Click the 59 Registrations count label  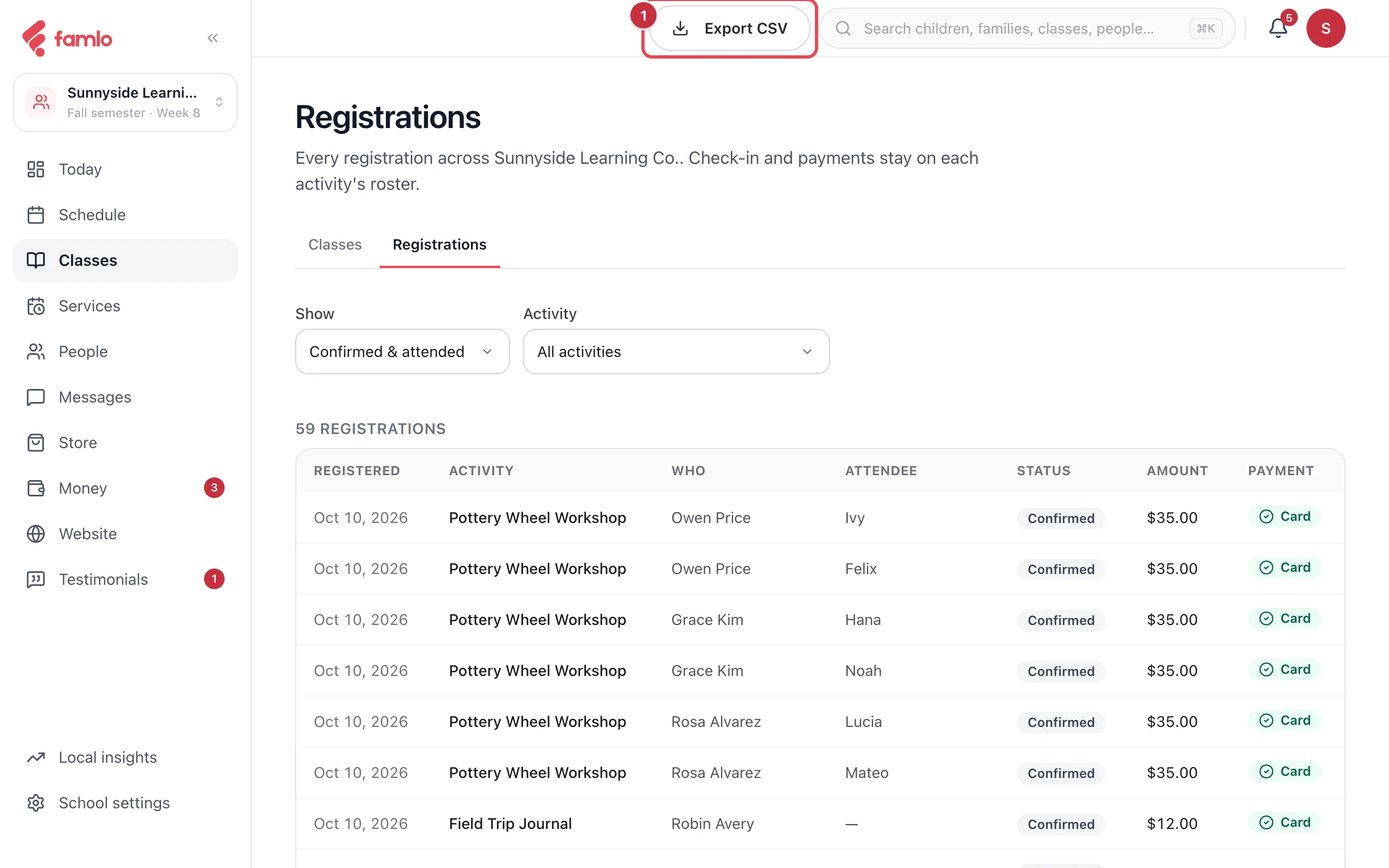click(370, 429)
